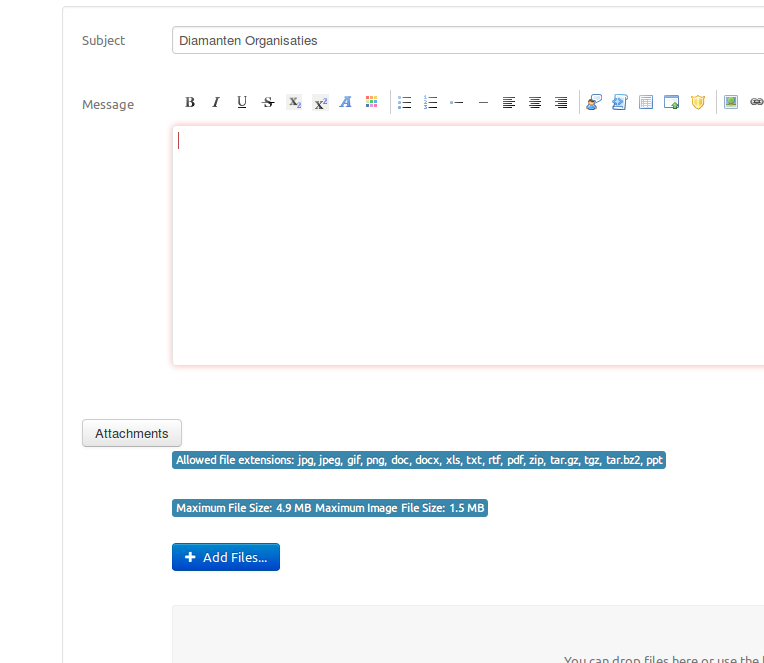764x663 pixels.
Task: Open the Attachments button
Action: [132, 433]
